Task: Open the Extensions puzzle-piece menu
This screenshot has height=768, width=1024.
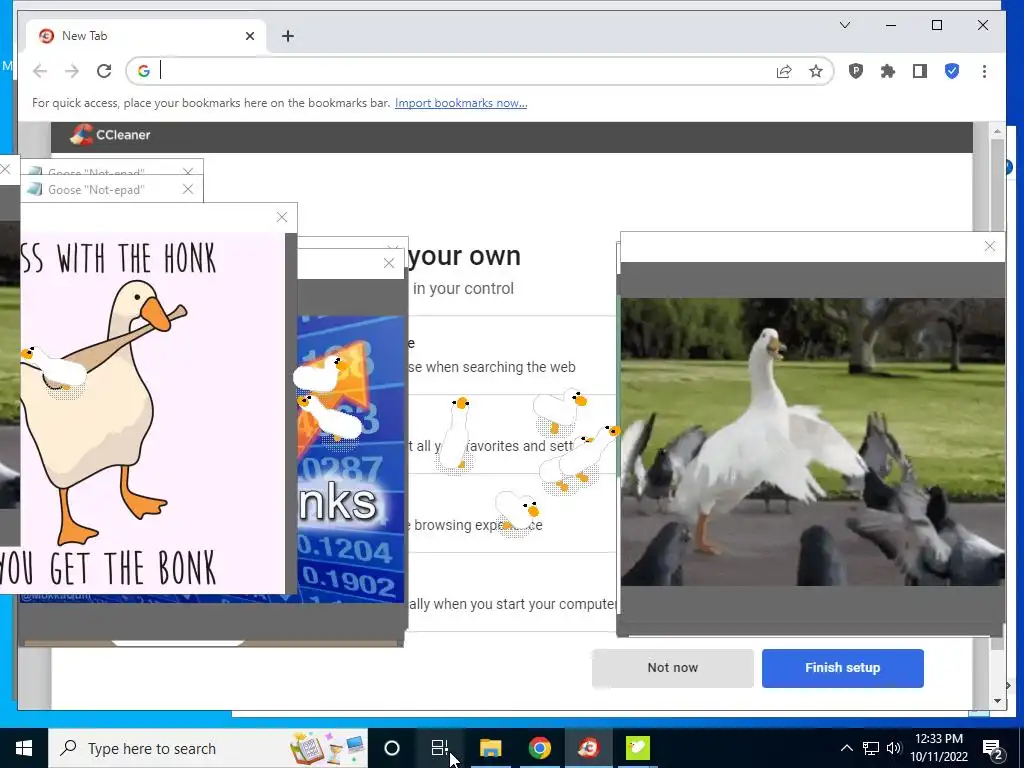Action: (x=888, y=71)
